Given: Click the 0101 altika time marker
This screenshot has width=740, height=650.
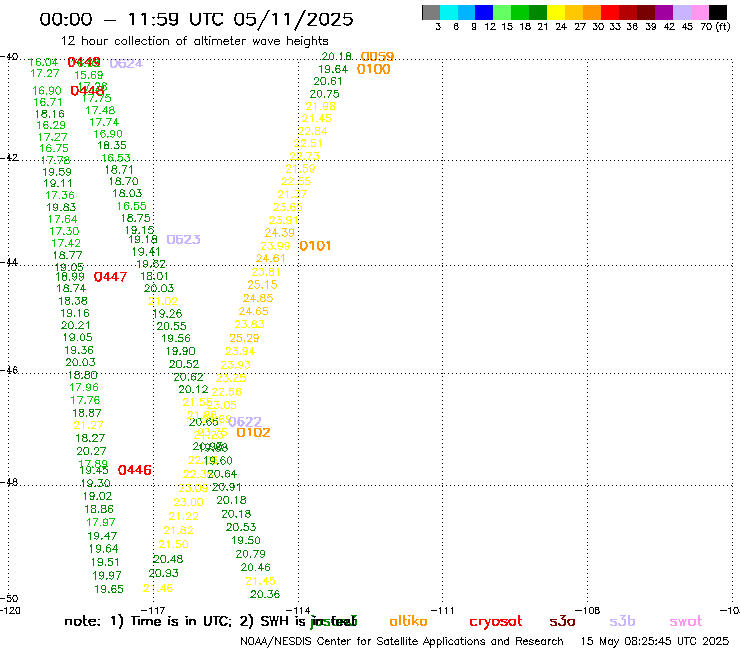Looking at the screenshot, I should tap(315, 246).
